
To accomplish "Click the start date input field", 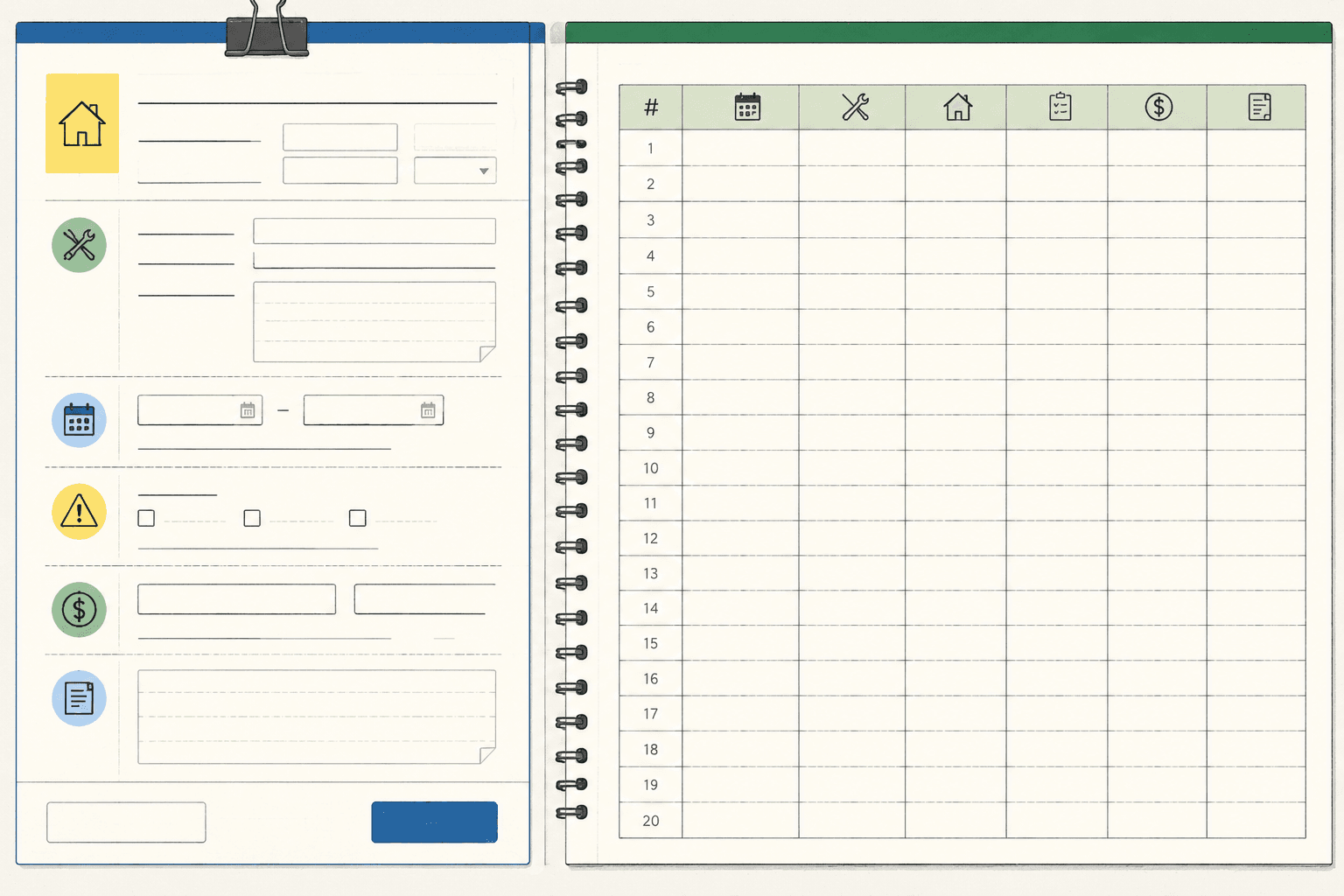I will [x=199, y=410].
